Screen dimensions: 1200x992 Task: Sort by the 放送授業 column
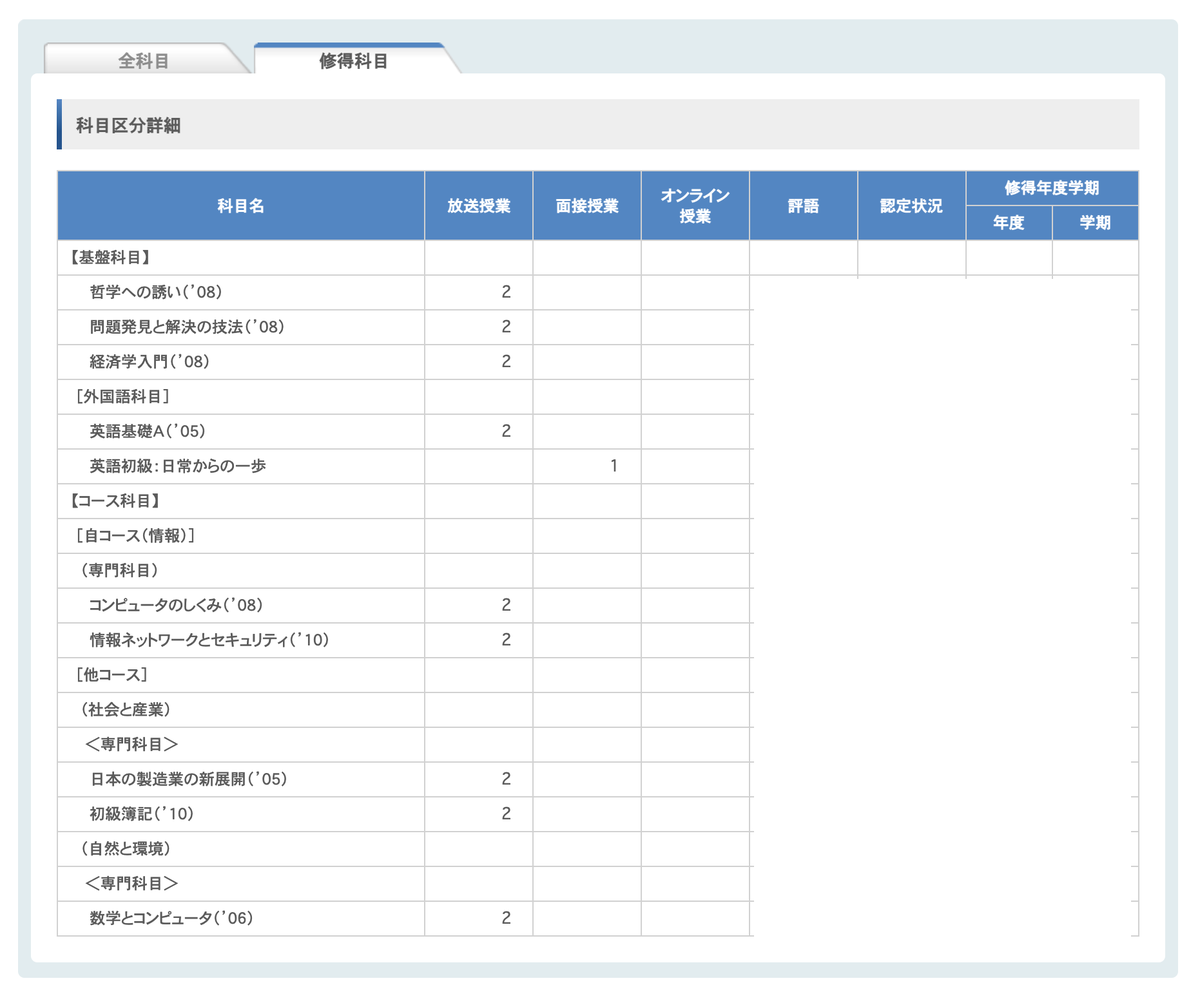coord(478,204)
